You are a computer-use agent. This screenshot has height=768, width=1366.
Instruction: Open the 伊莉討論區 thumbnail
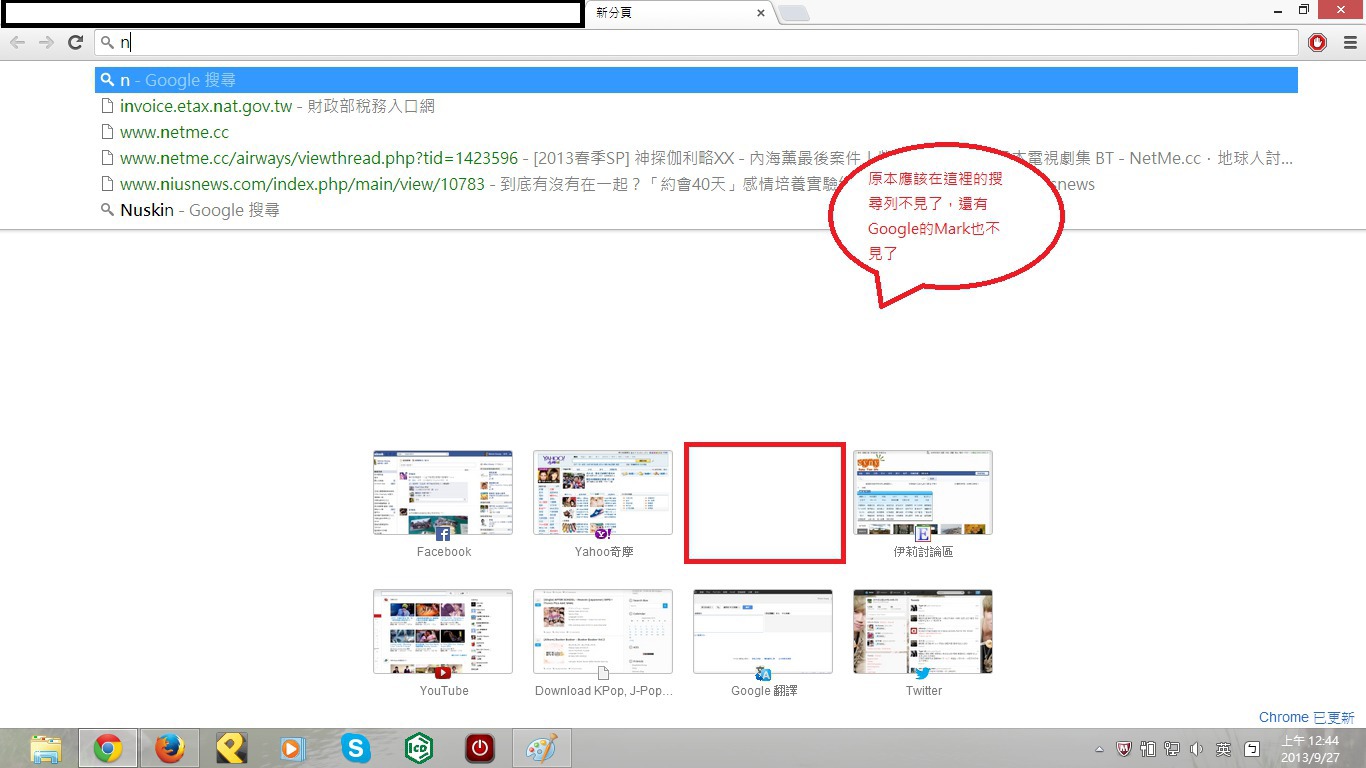(x=923, y=492)
